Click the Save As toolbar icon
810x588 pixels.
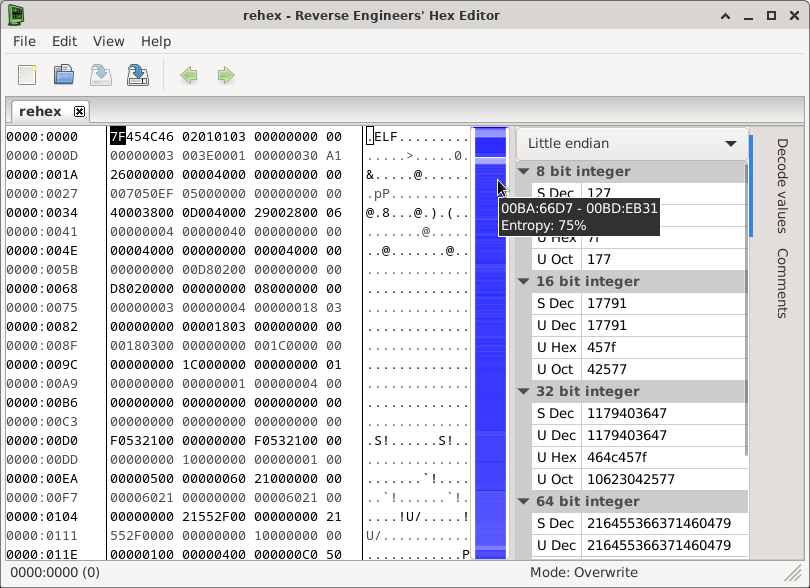[x=138, y=75]
